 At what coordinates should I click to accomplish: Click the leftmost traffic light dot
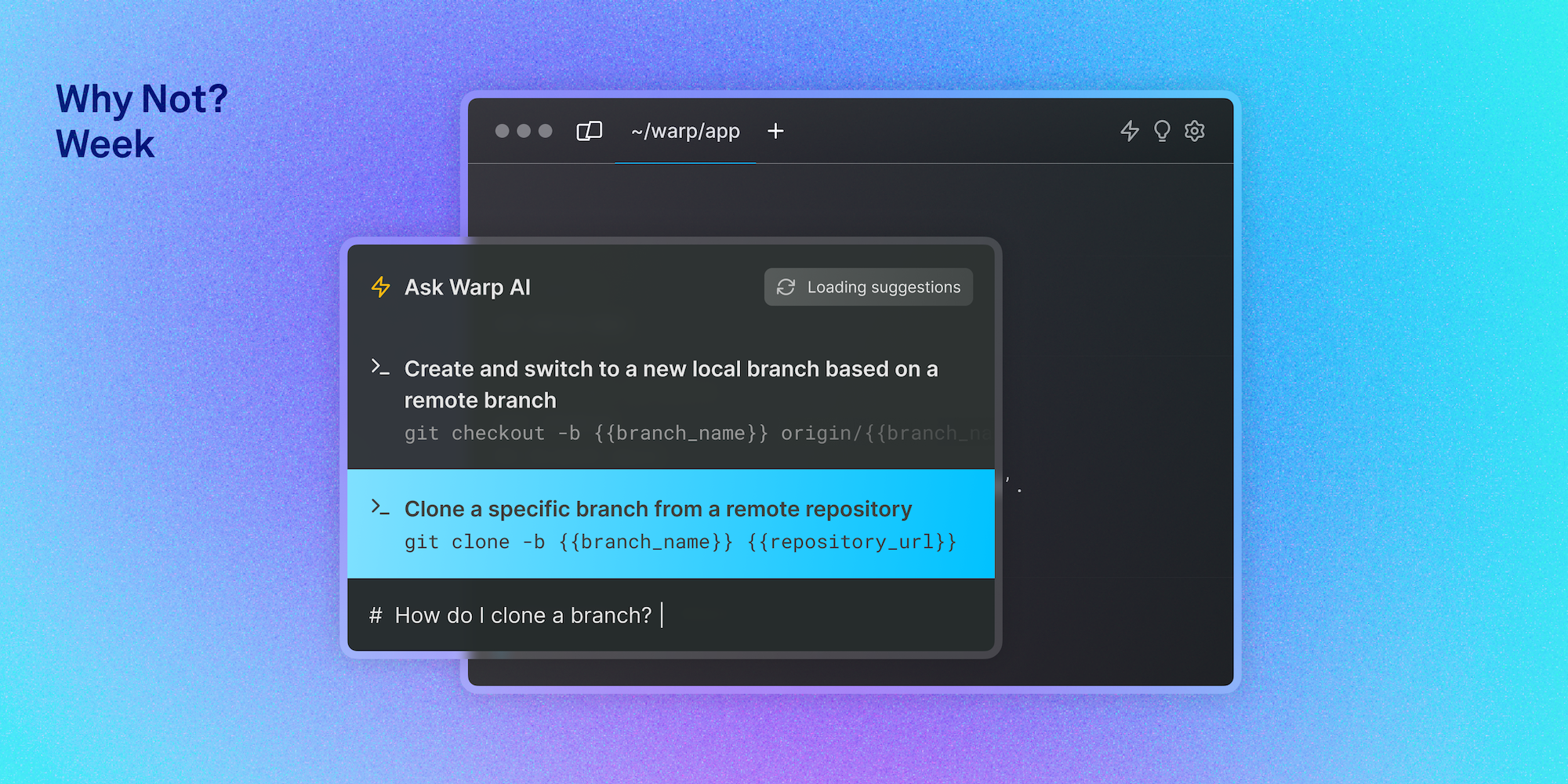(502, 131)
